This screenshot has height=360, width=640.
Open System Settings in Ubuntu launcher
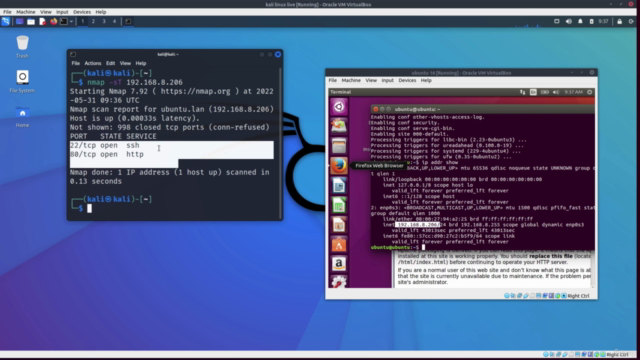pos(339,282)
